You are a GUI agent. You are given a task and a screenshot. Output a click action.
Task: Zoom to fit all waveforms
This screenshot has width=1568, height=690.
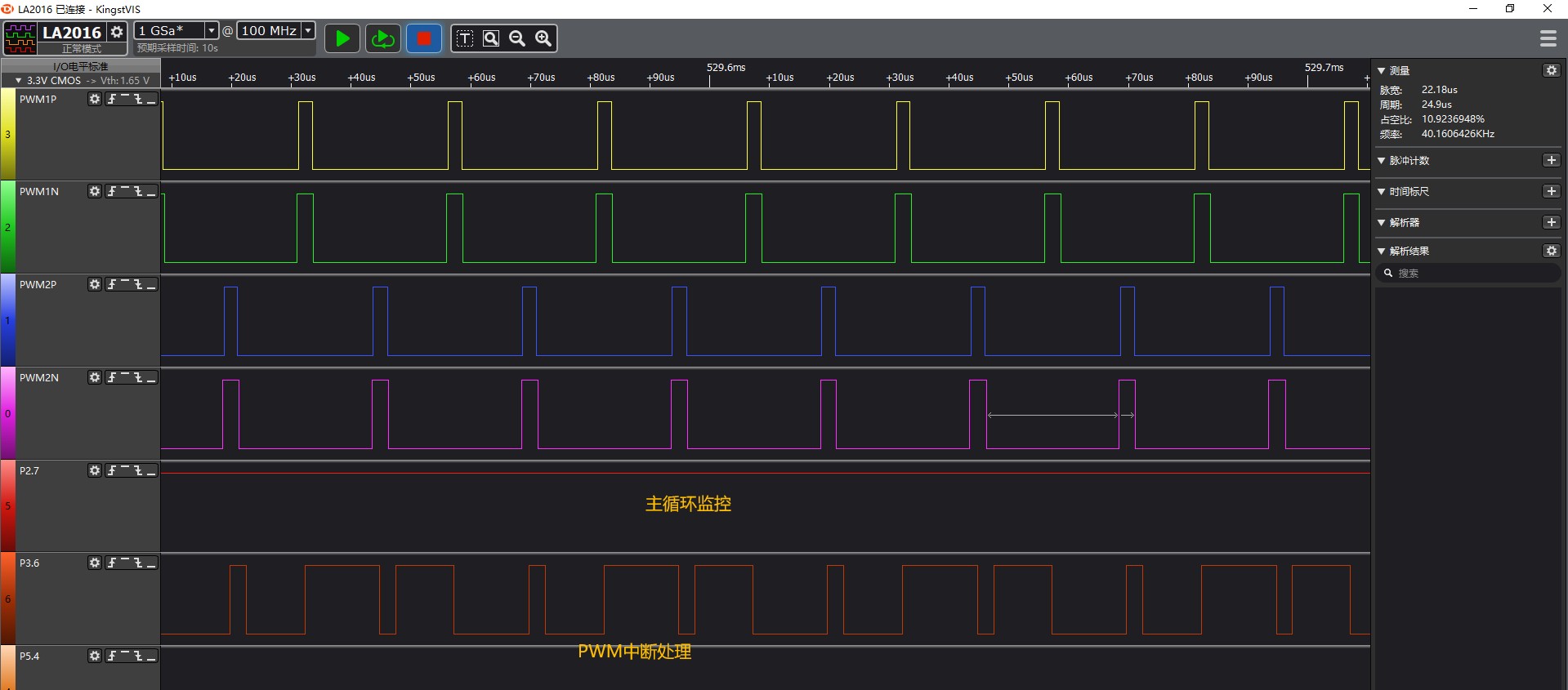pos(491,38)
